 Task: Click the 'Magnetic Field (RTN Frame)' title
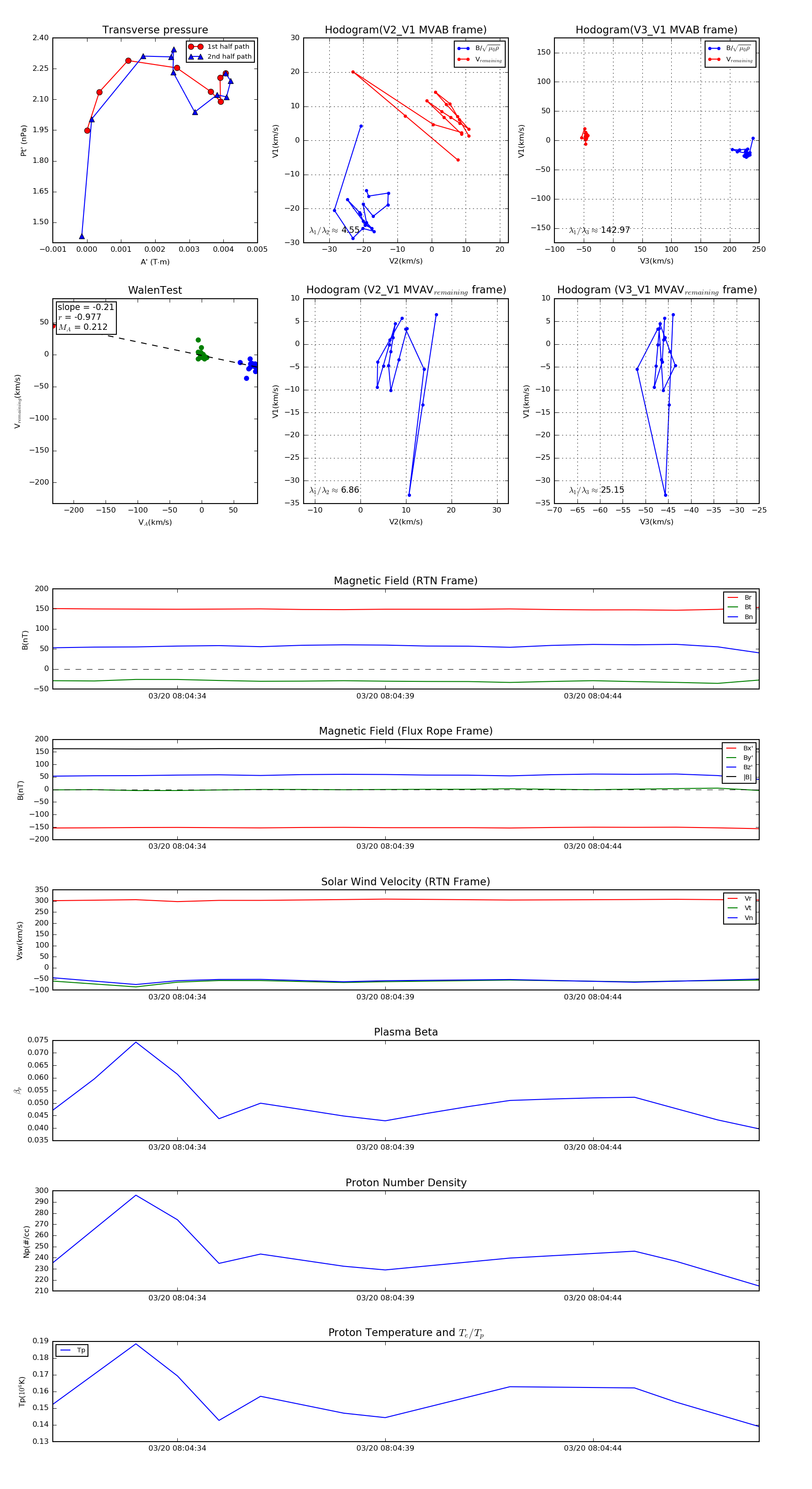coord(406,581)
